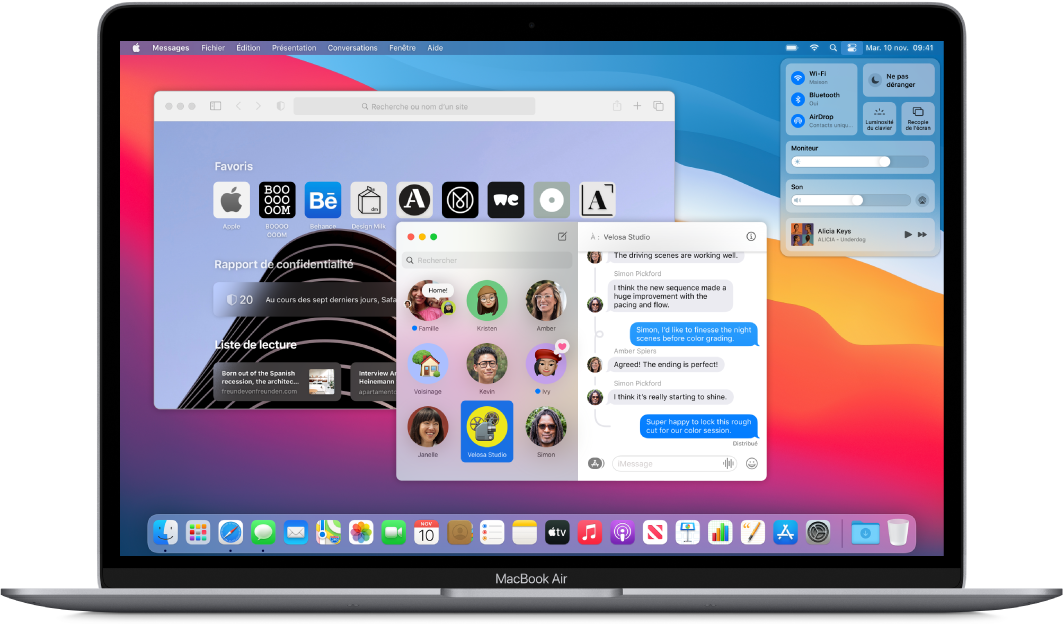Screen dimensions: 1064x625
Task: Open Control Center from the menu bar
Action: [850, 47]
